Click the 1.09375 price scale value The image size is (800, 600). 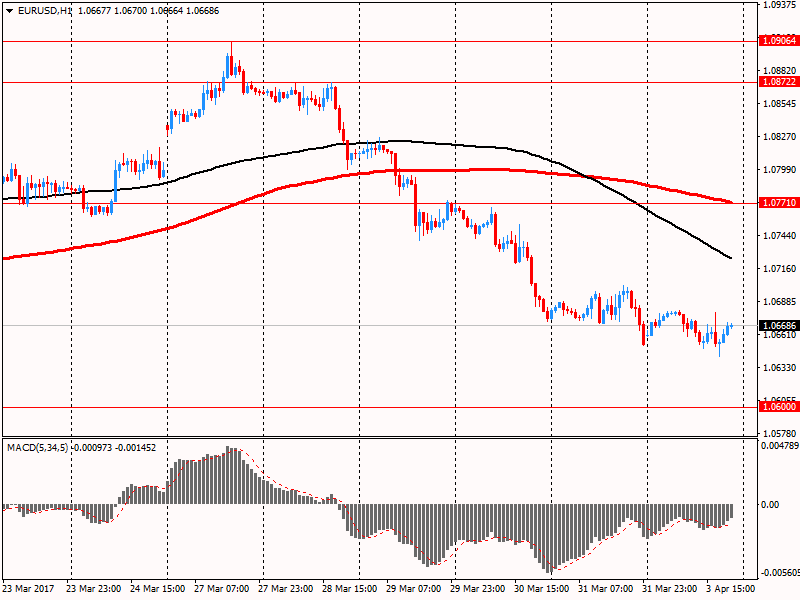(x=780, y=5)
